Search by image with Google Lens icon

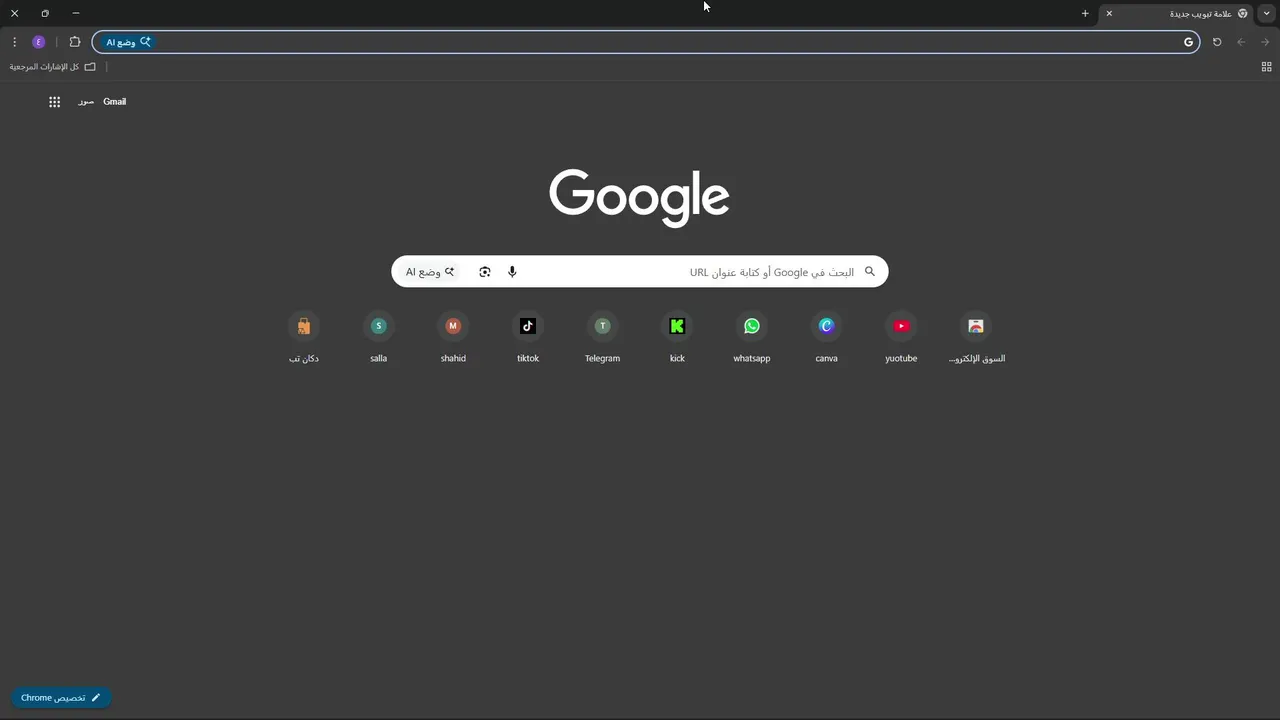click(485, 272)
